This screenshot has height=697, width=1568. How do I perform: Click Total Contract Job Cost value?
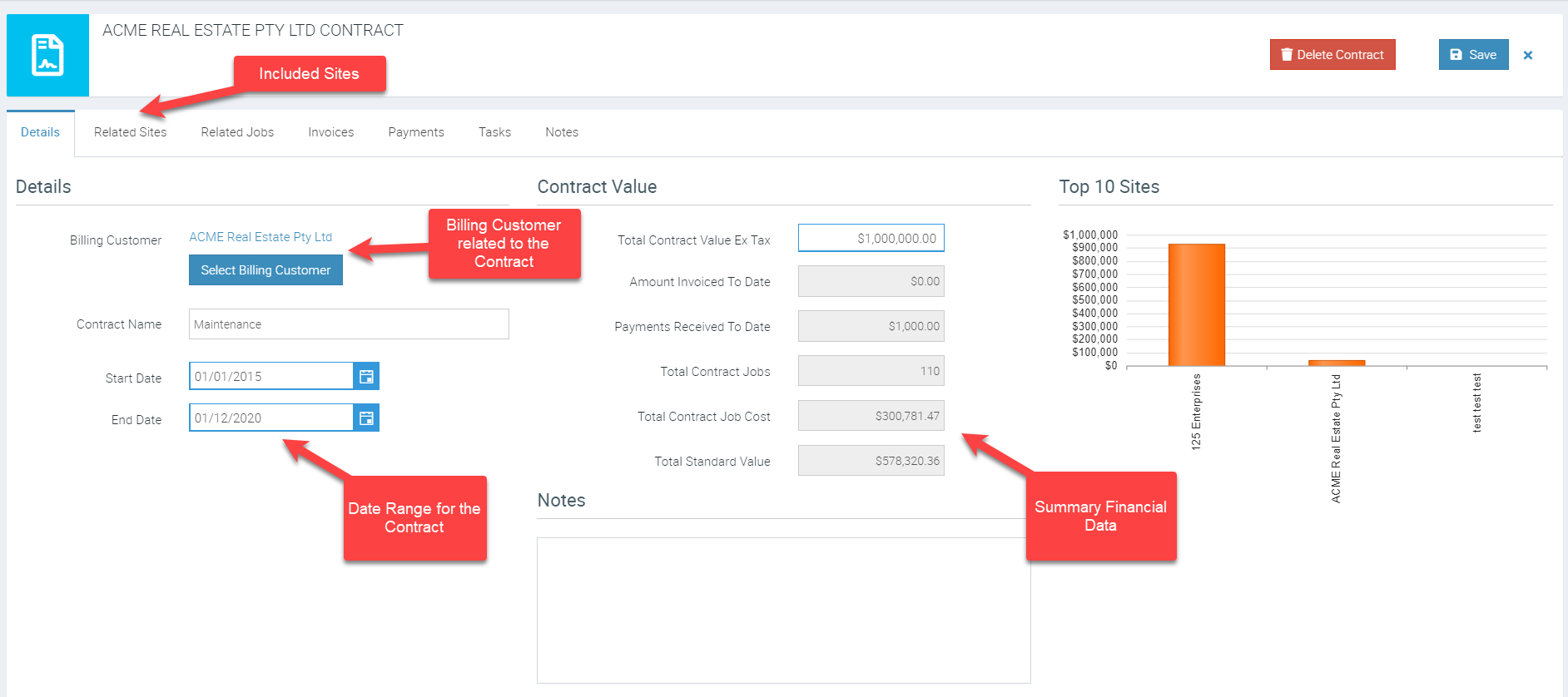point(871,416)
